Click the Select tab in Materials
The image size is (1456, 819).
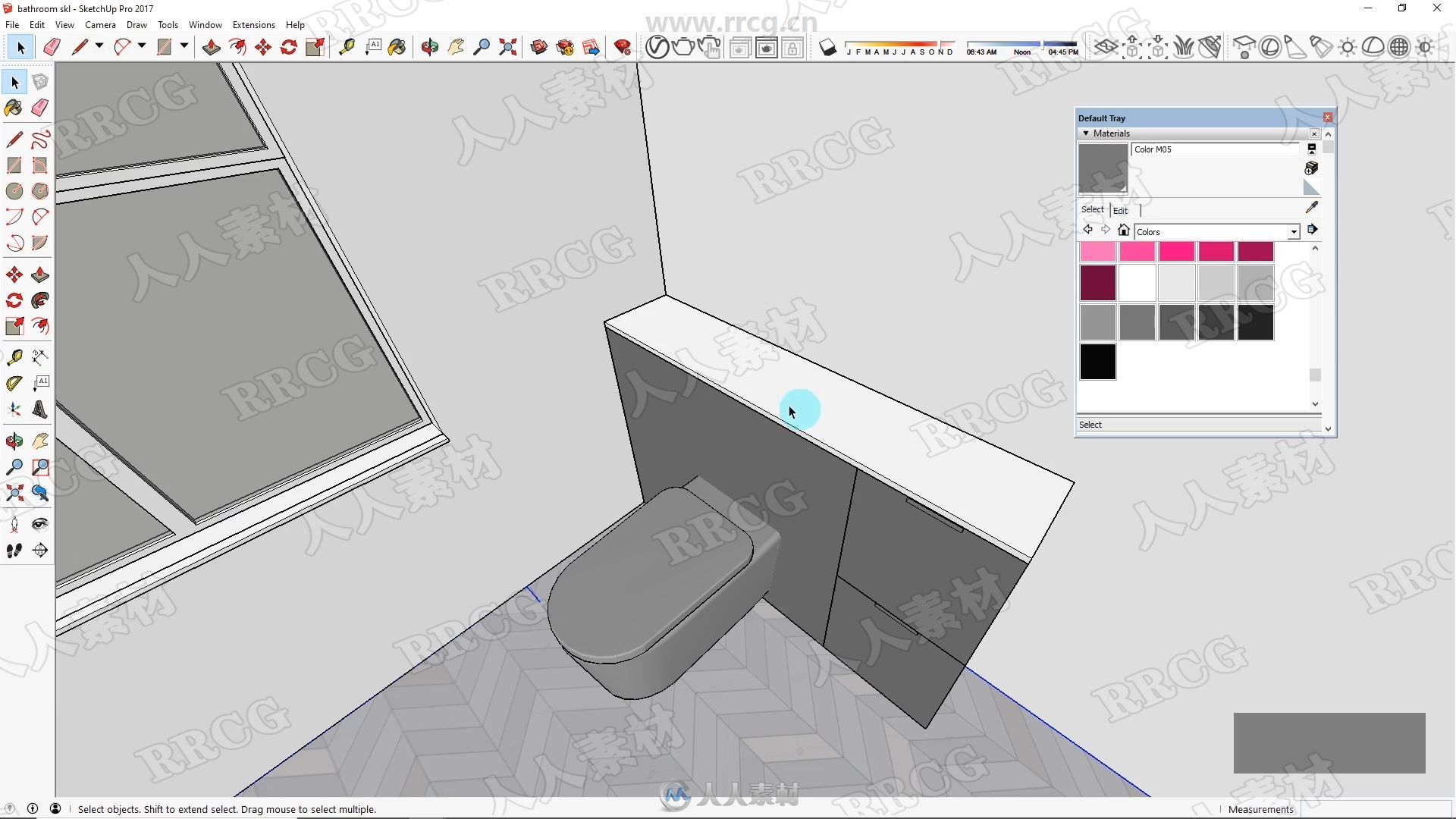pos(1092,210)
